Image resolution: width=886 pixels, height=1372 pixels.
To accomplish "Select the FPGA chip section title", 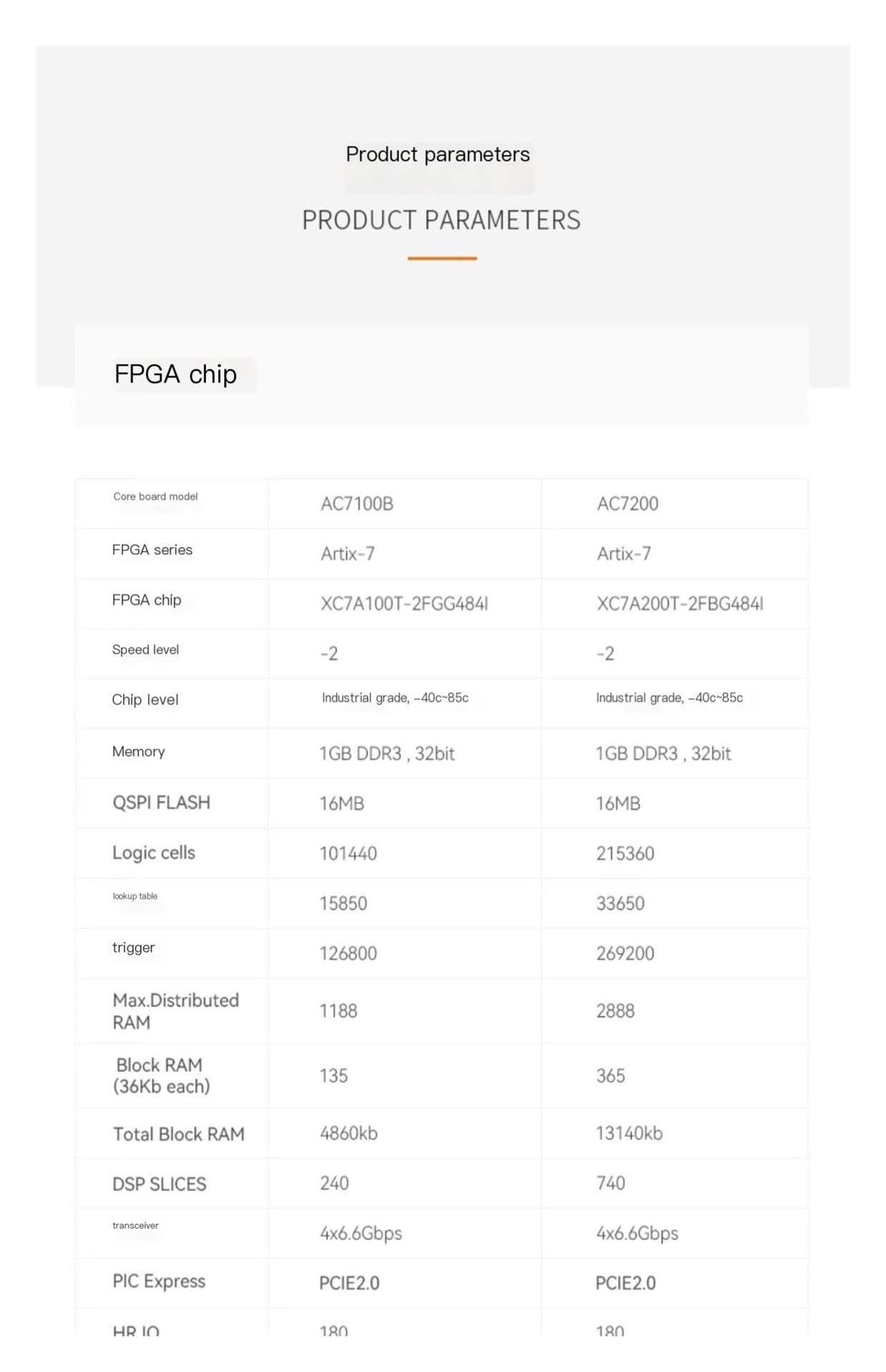I will [x=175, y=374].
